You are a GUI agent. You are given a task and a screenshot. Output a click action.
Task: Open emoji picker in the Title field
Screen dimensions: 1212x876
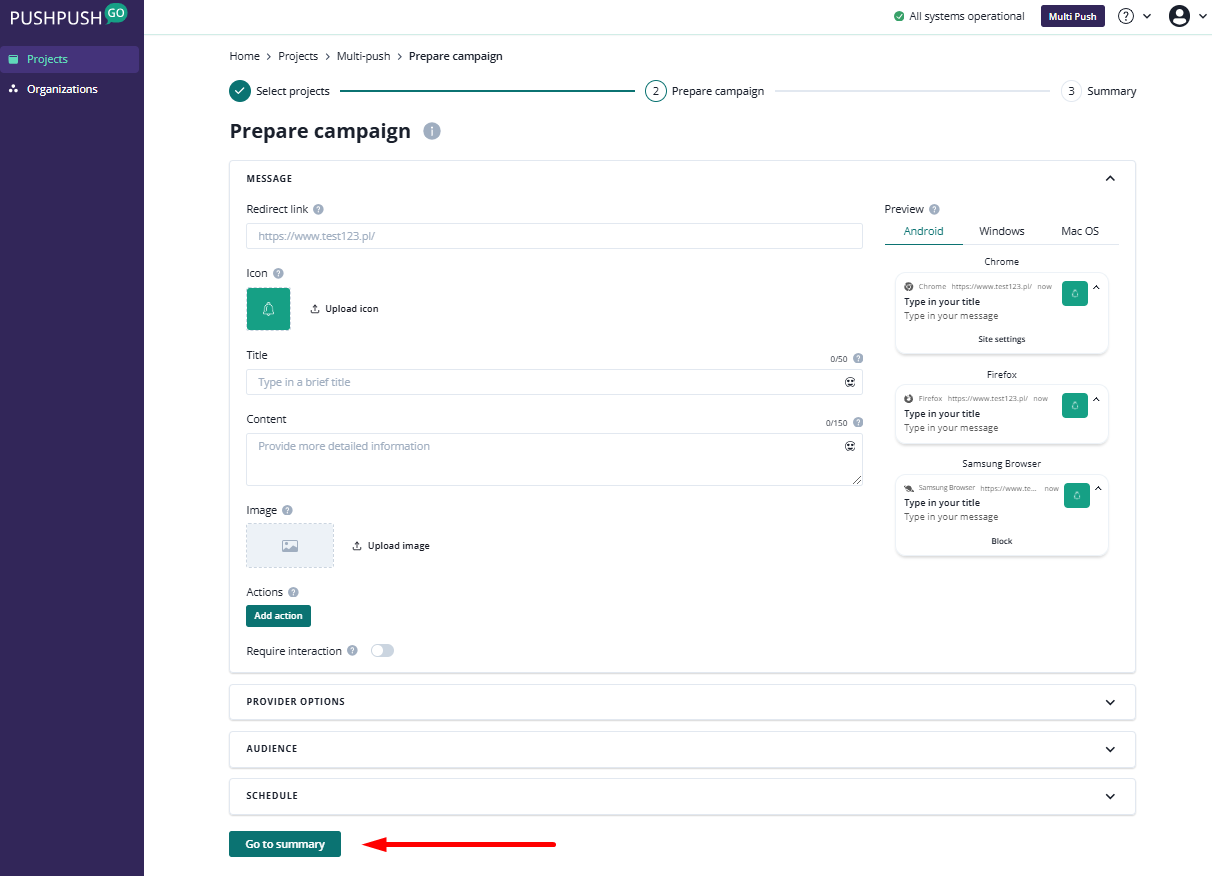click(x=850, y=382)
